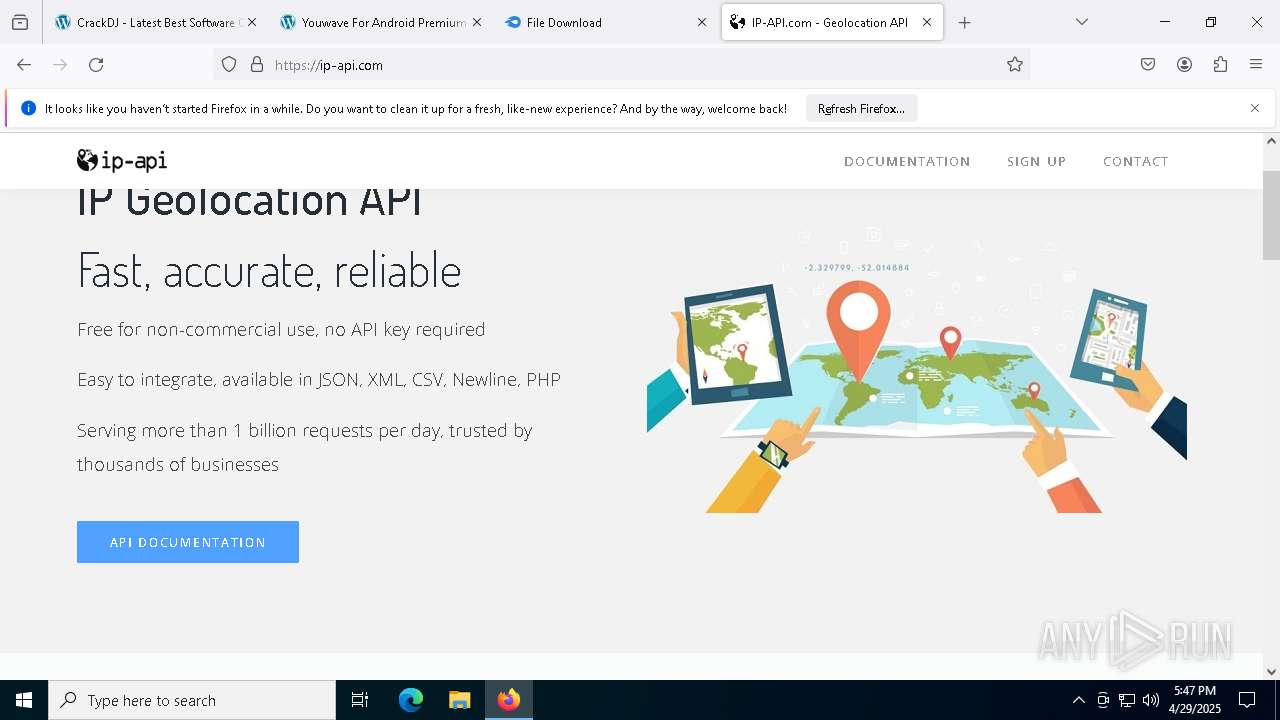
Task: Dismiss the Firefox notification bar
Action: coord(1255,108)
